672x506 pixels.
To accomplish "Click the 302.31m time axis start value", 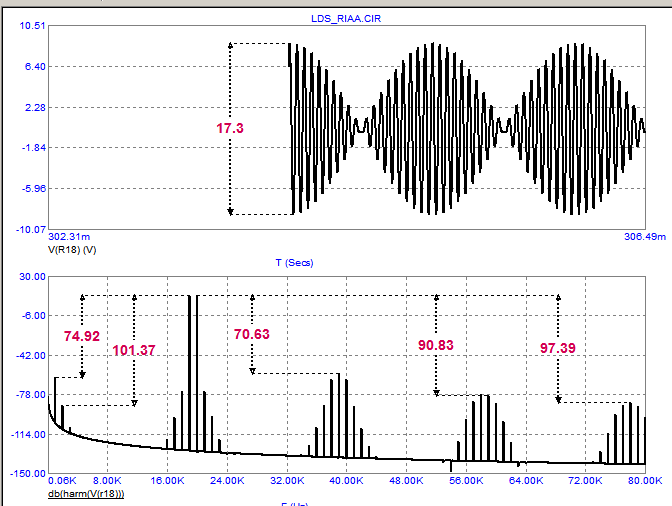I will pyautogui.click(x=69, y=237).
